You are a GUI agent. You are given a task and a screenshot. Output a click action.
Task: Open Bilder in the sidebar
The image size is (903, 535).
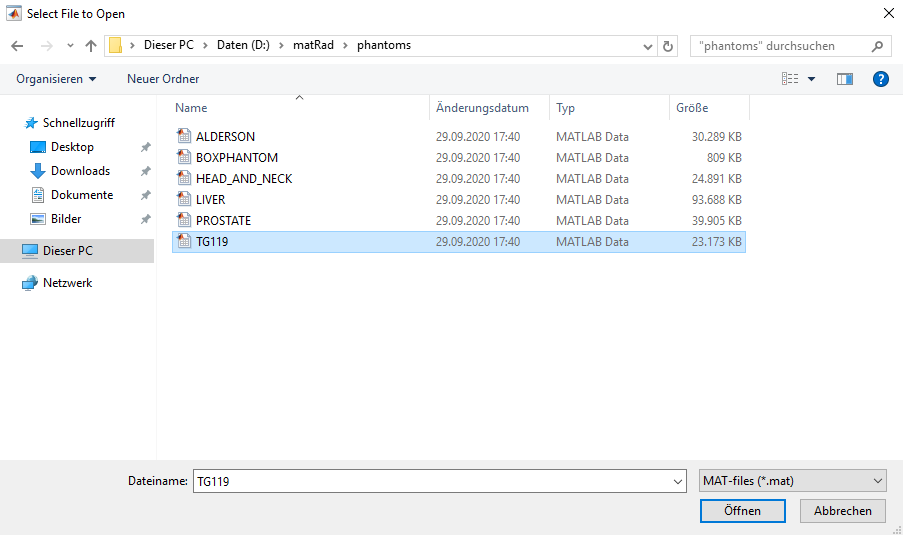(x=66, y=219)
